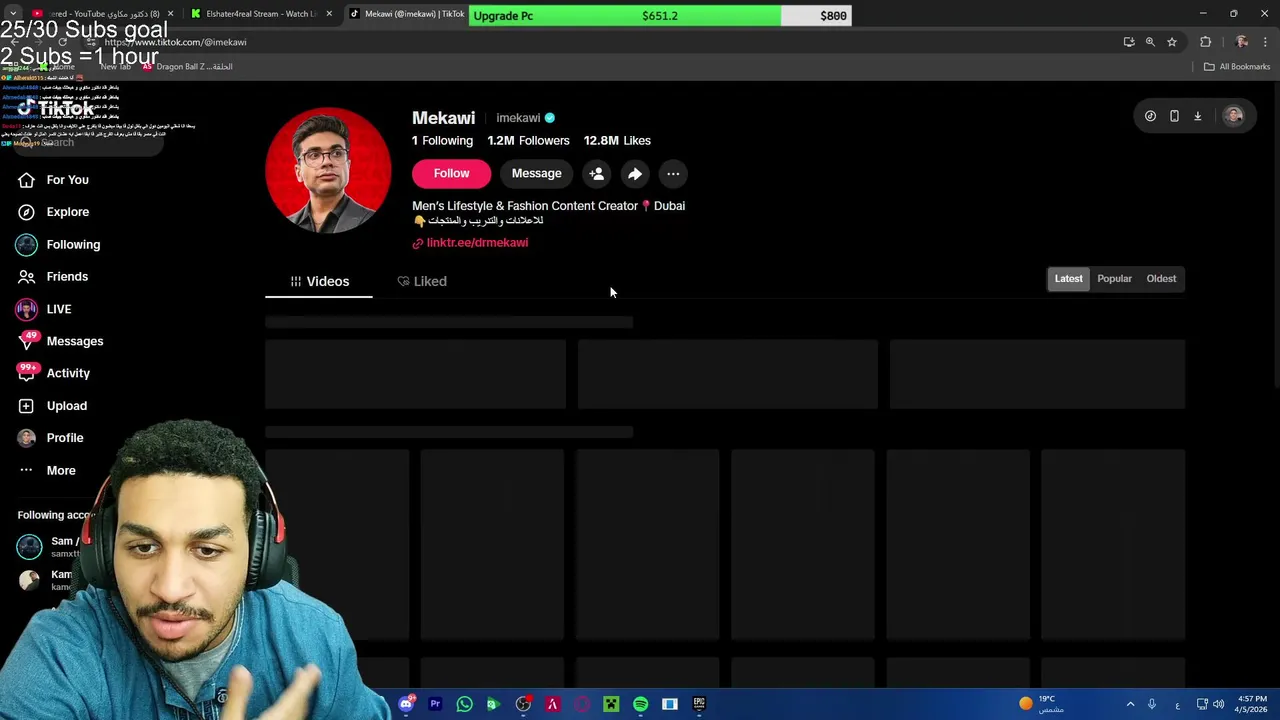This screenshot has width=1280, height=720.
Task: Click the Upgrade Pc progress bar
Action: pyautogui.click(x=660, y=16)
